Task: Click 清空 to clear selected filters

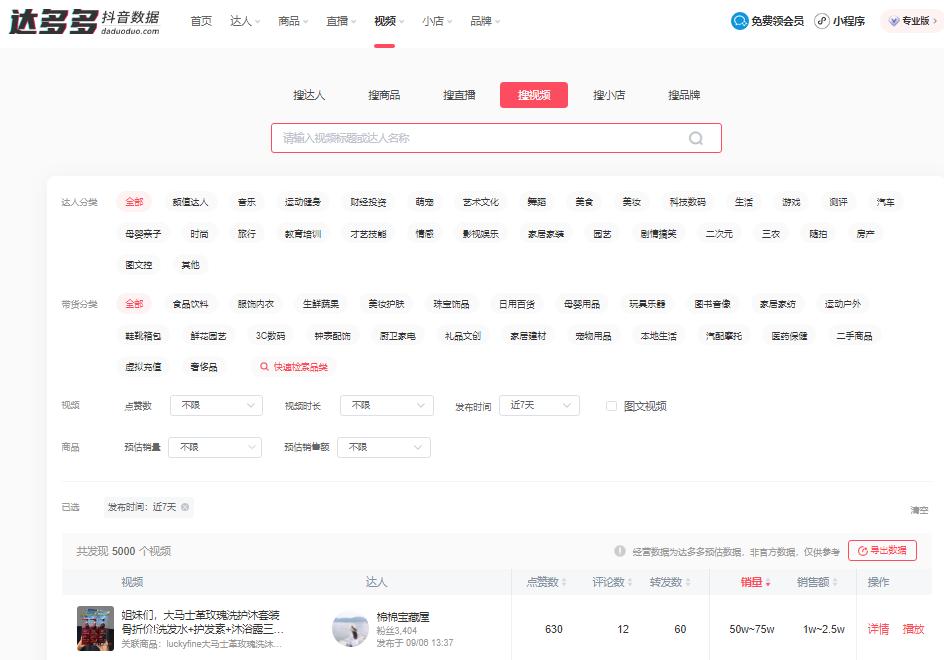Action: point(919,509)
